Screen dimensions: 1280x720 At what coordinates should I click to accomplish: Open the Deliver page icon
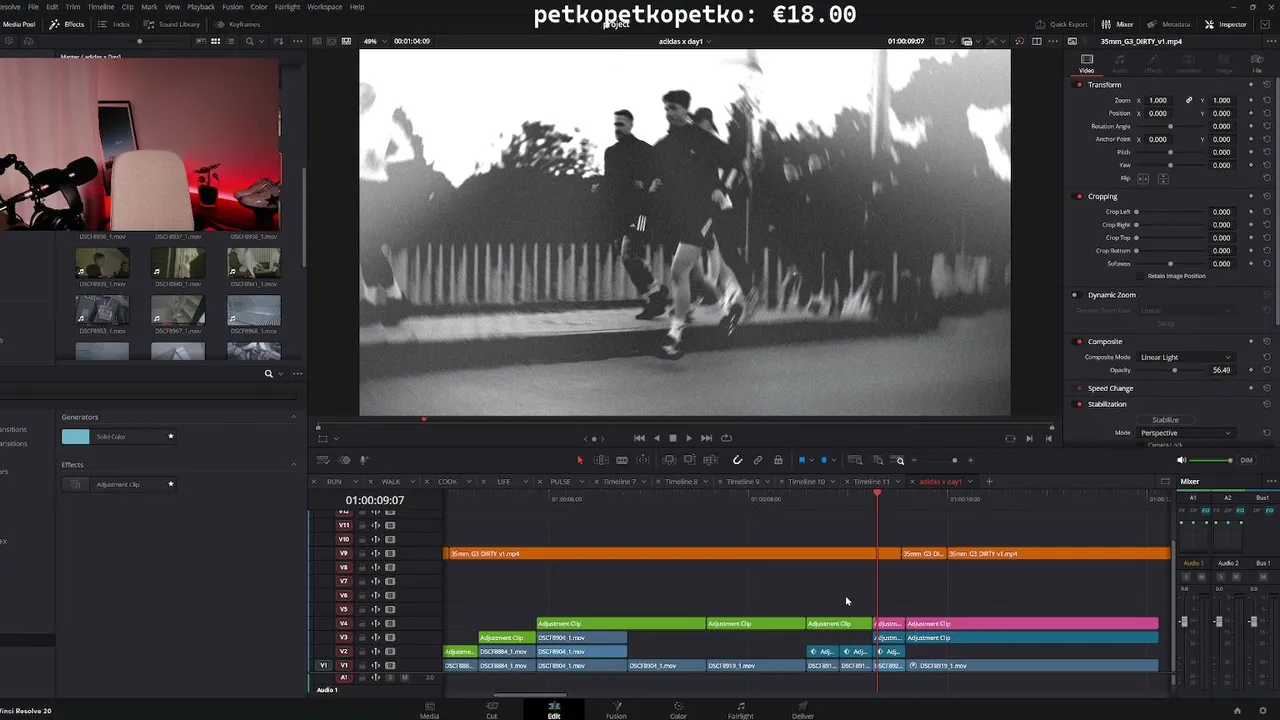(x=803, y=710)
